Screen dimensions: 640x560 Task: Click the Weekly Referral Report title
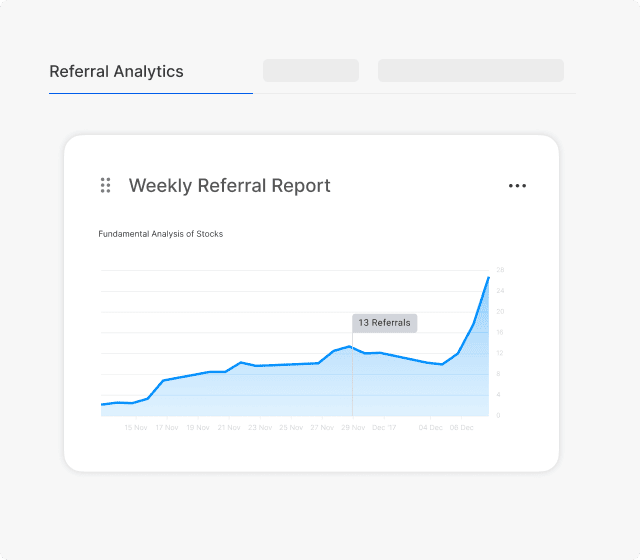tap(229, 185)
